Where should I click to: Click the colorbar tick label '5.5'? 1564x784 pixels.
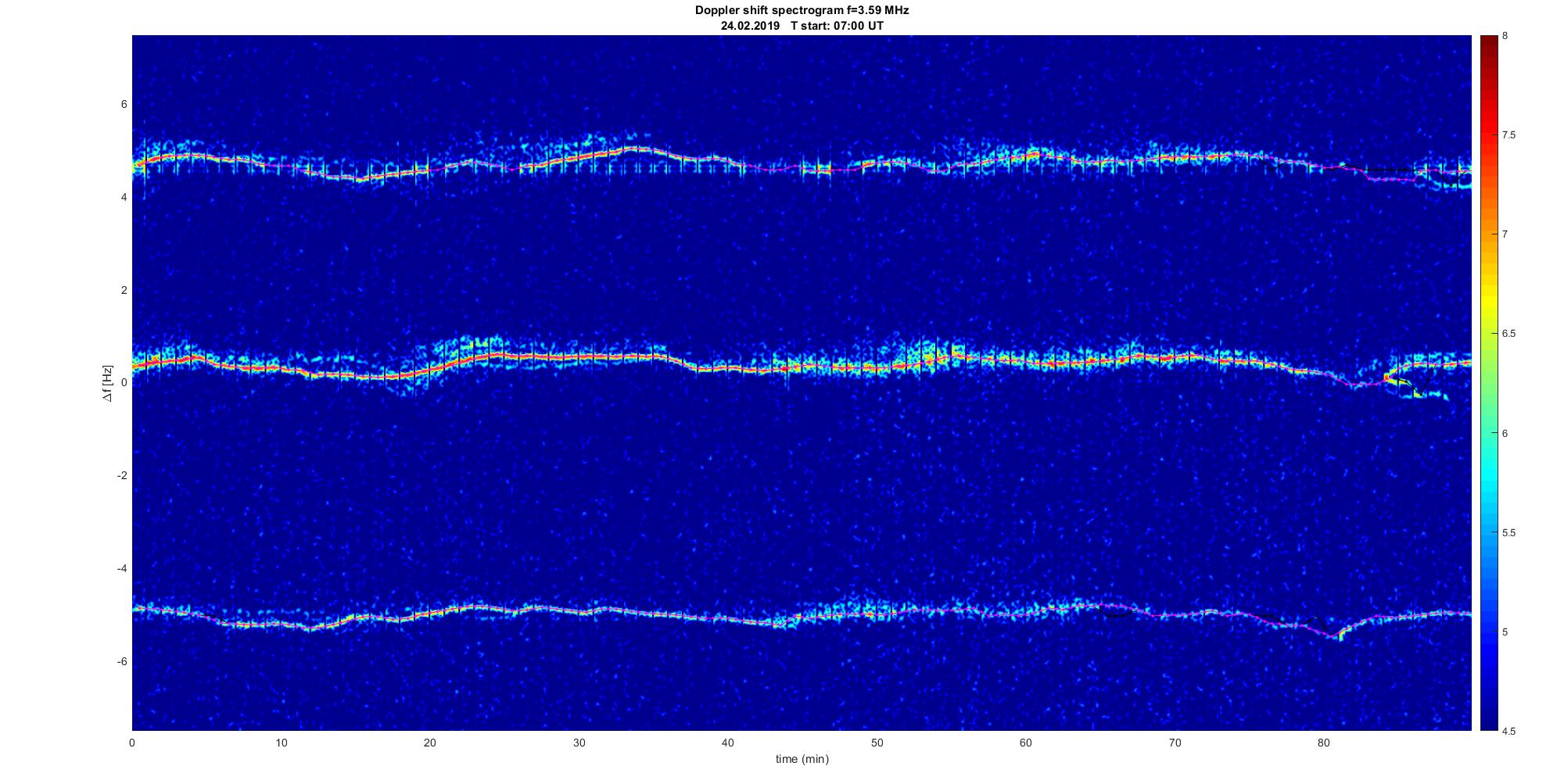click(x=1509, y=532)
